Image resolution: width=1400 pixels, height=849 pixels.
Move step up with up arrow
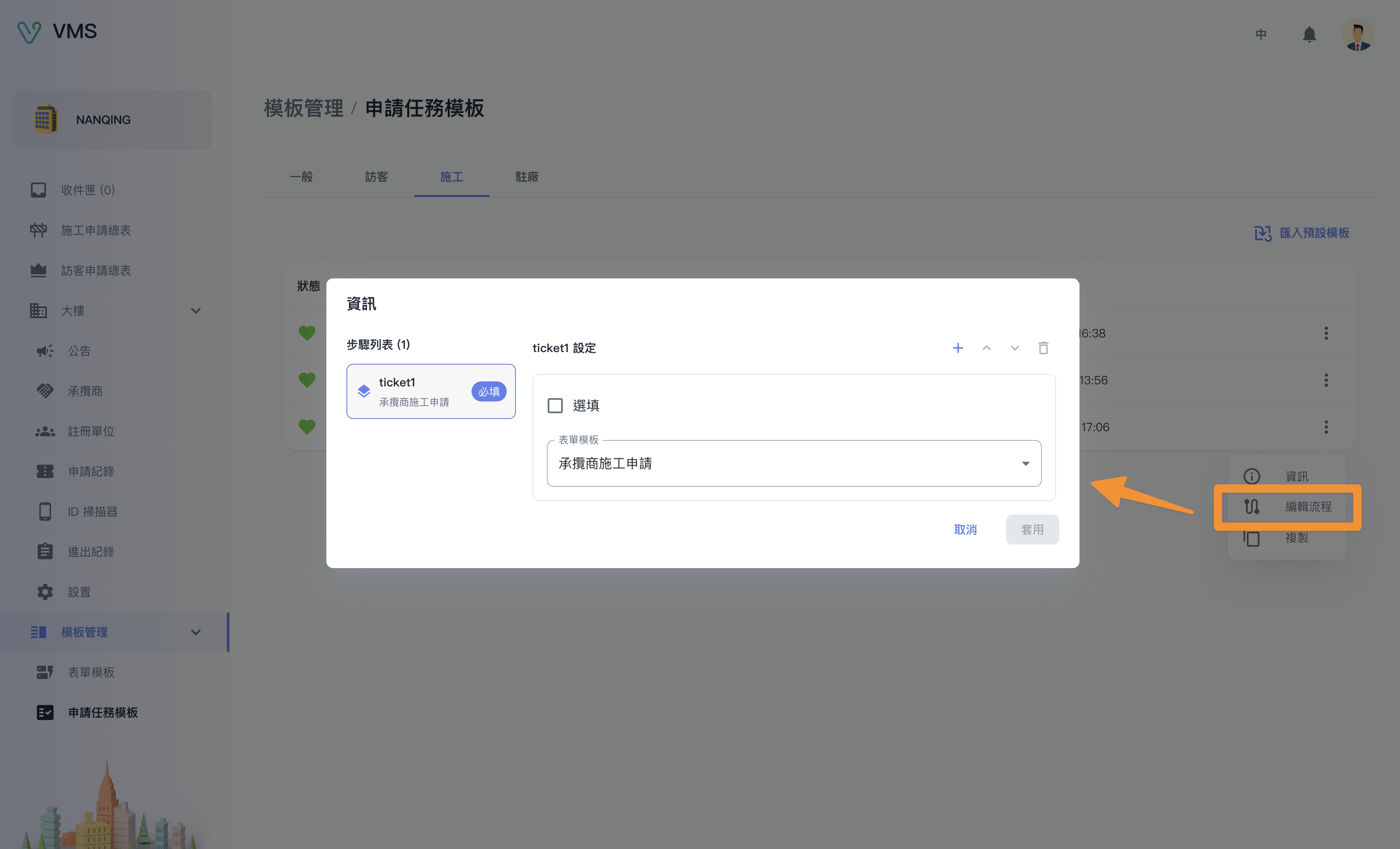(986, 348)
